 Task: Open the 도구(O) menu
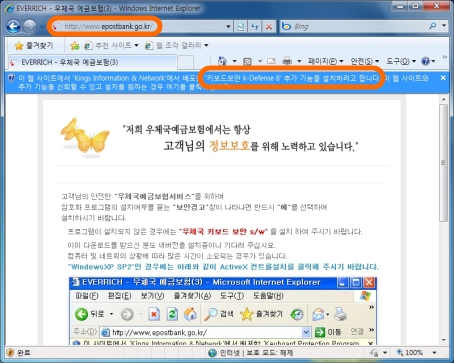click(401, 61)
